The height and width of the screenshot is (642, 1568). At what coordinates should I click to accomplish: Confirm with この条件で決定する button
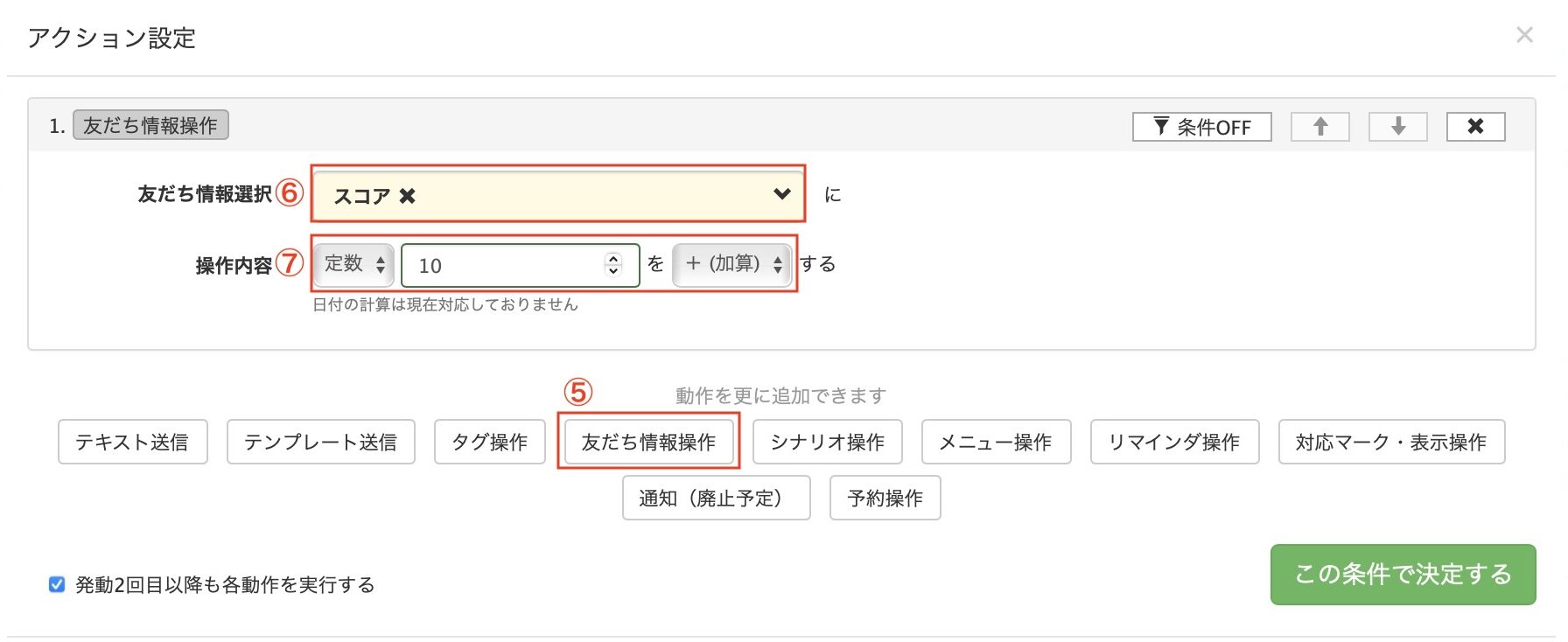point(1403,574)
